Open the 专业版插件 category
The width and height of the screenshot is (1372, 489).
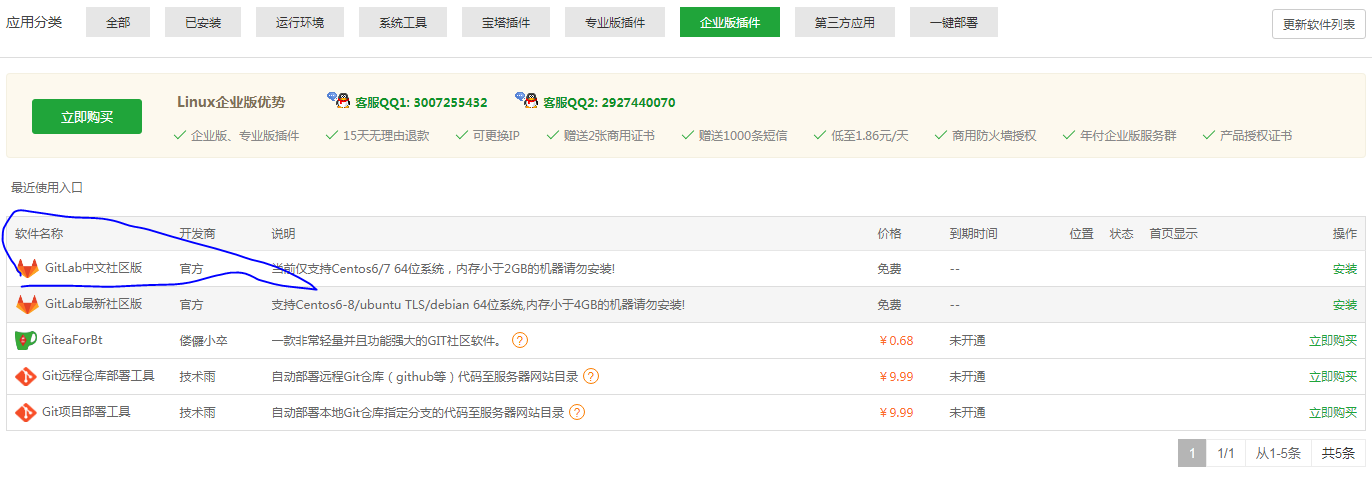[615, 22]
